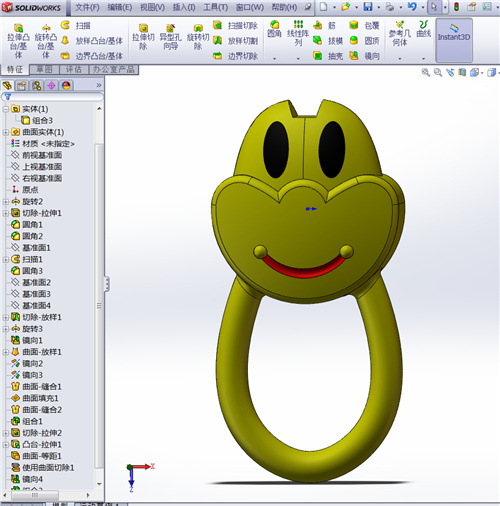This screenshot has width=500, height=506.
Task: Select the 旋转凸台/基体 revolve boss tool
Action: click(x=46, y=41)
